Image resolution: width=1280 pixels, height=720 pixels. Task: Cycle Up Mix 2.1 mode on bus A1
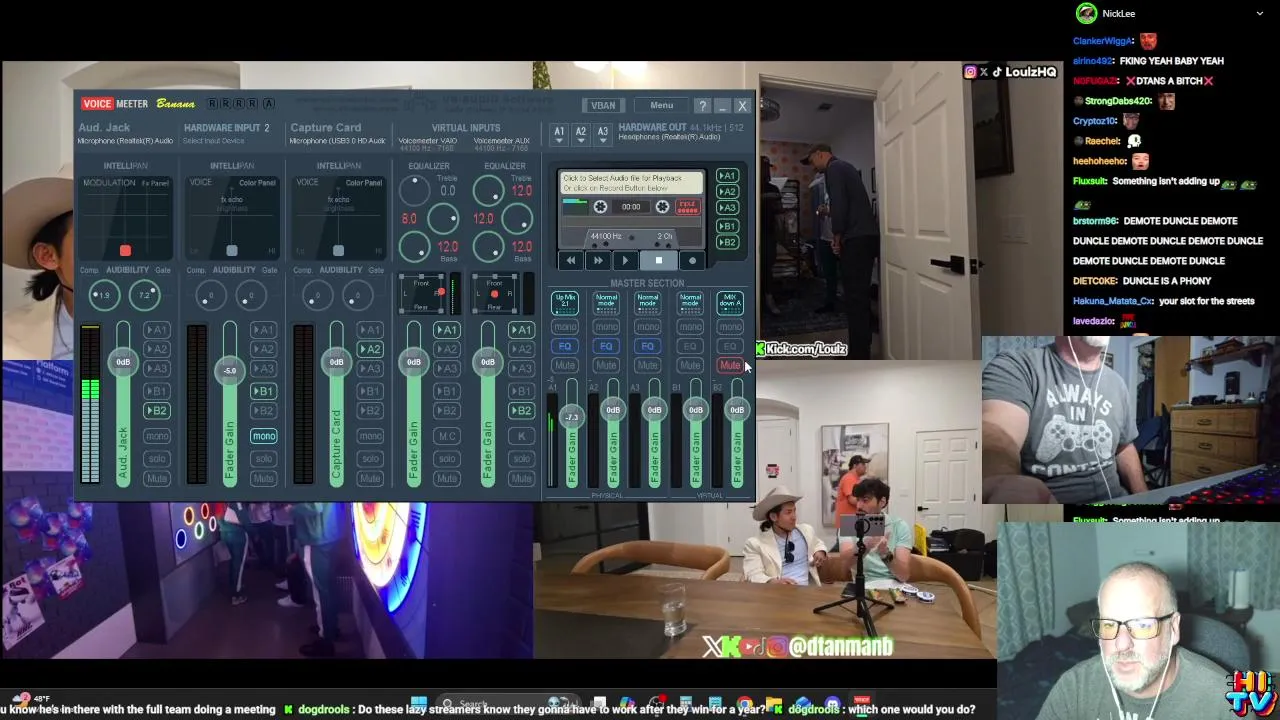[565, 302]
